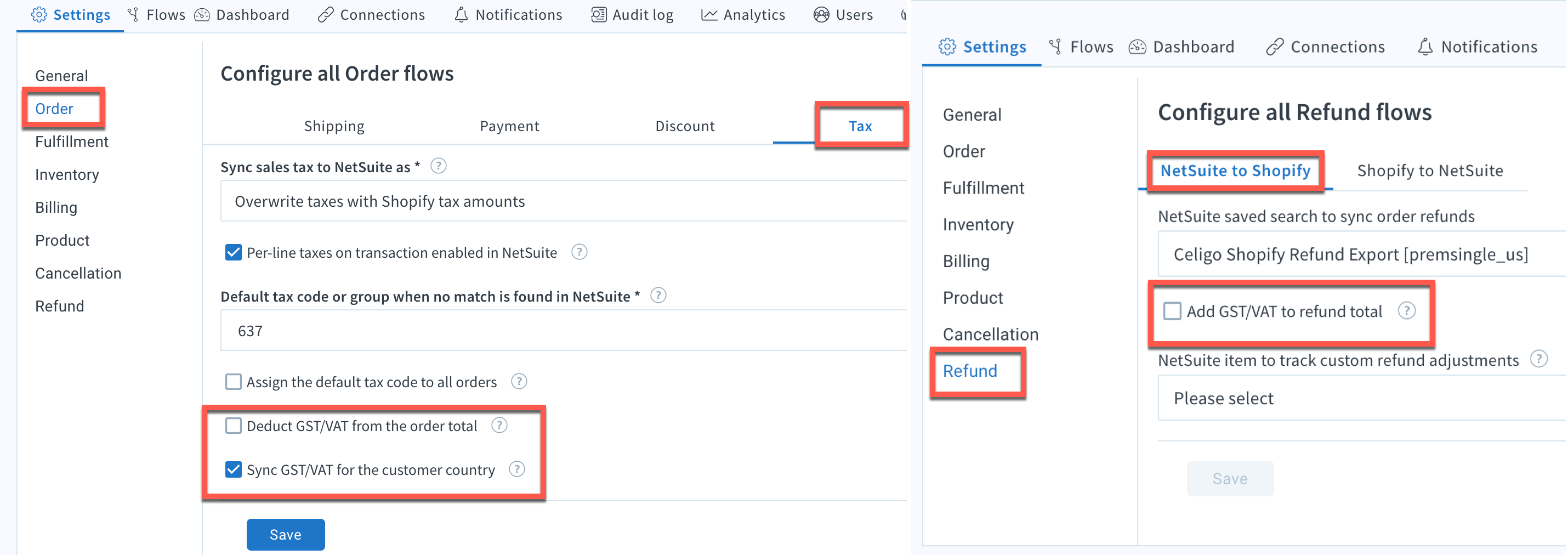The width and height of the screenshot is (1568, 555).
Task: Select the NetSuite to Shopify tab
Action: 1235,171
